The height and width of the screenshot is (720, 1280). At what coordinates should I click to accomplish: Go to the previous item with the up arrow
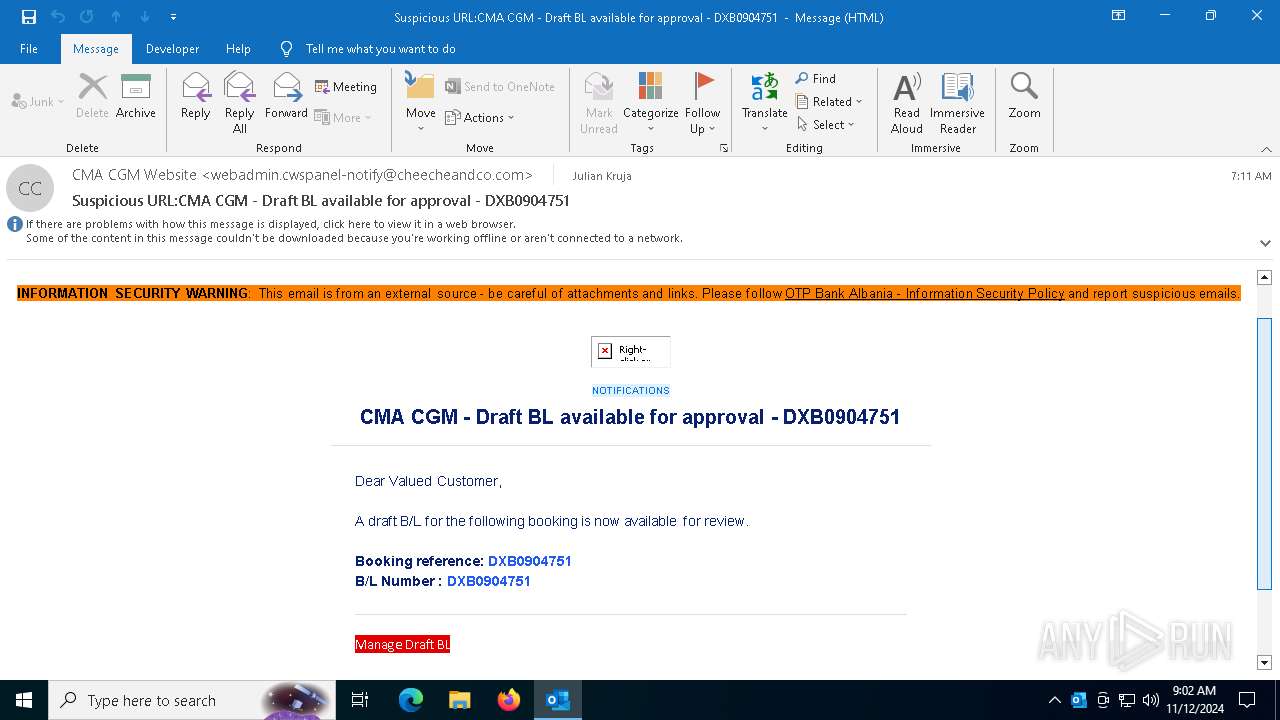point(116,17)
